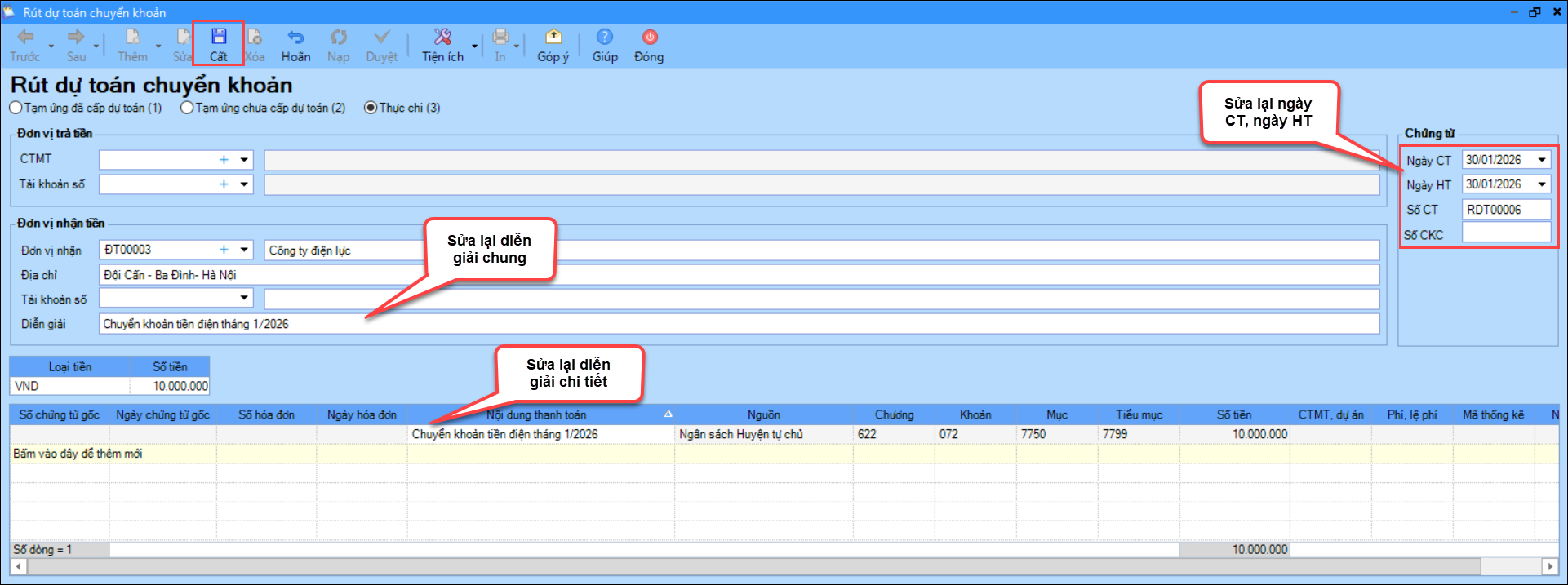Click the Số CT field RDT00006

1506,210
